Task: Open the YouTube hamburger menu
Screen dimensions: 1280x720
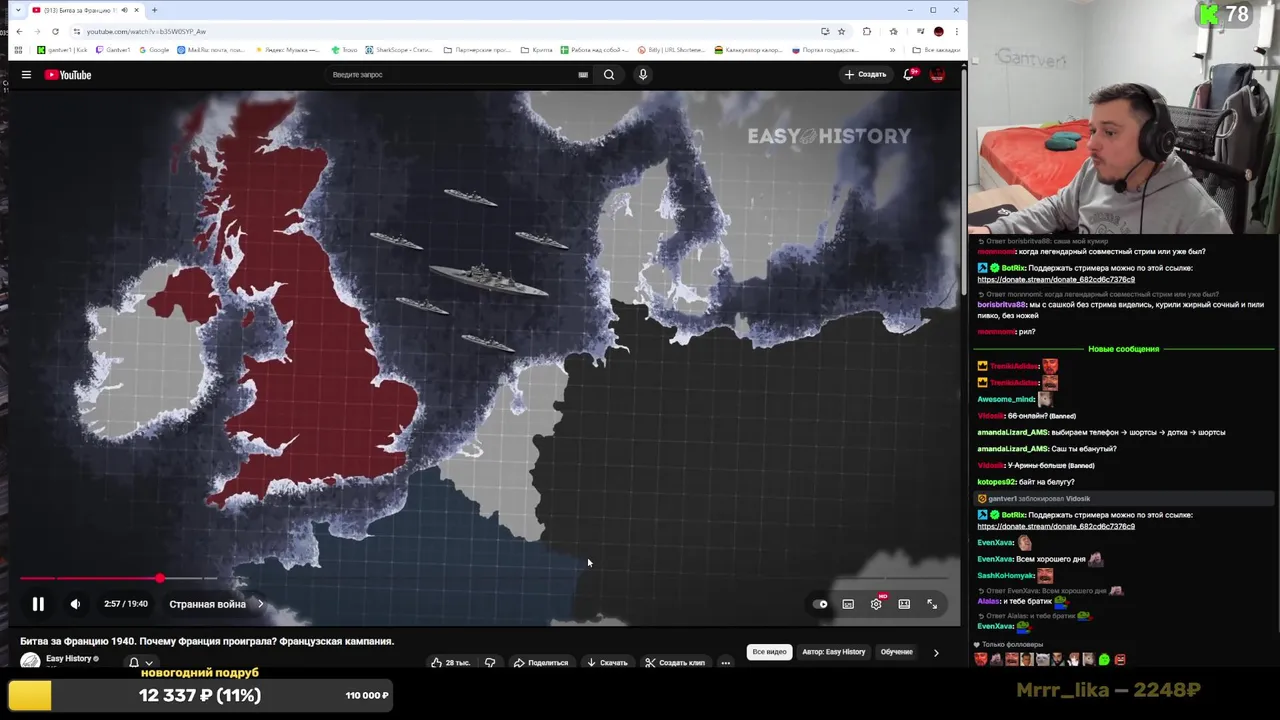Action: [26, 75]
